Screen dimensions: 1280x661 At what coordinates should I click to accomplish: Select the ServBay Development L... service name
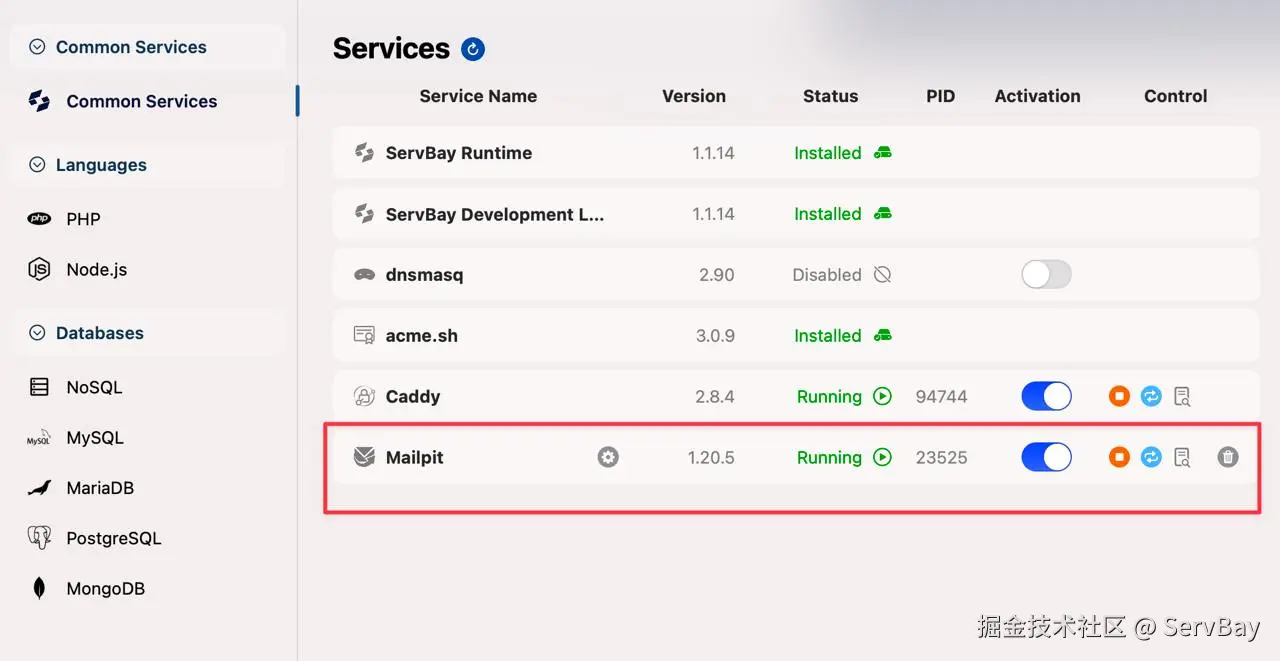click(495, 214)
